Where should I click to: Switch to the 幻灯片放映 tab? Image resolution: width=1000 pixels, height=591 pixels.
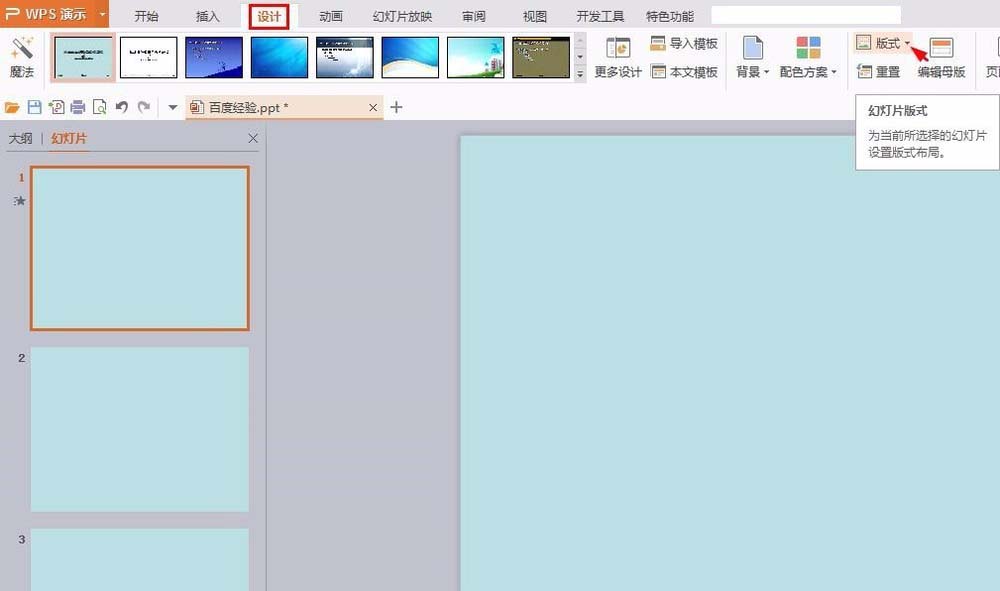point(402,17)
